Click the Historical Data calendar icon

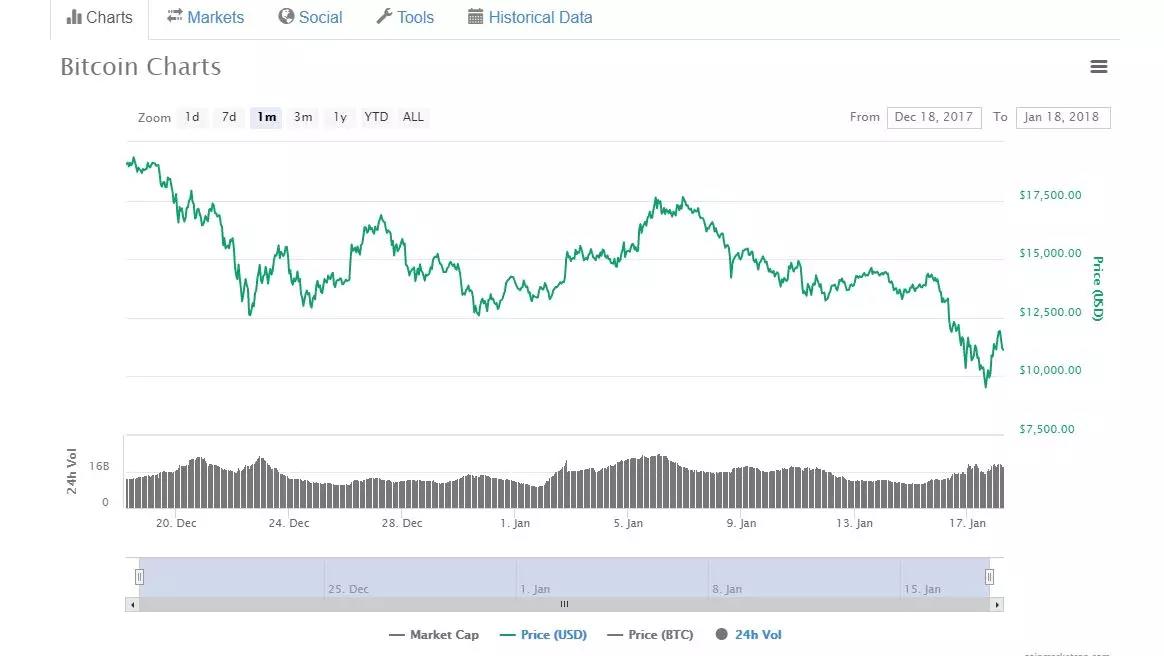476,17
